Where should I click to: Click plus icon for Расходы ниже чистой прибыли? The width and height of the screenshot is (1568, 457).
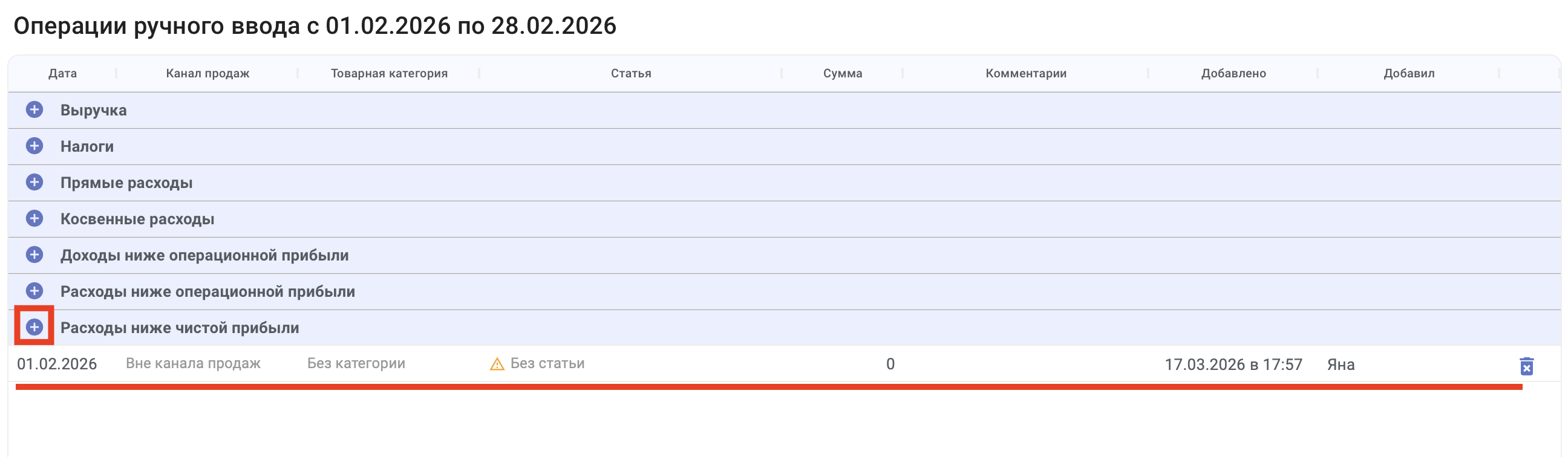tap(34, 327)
